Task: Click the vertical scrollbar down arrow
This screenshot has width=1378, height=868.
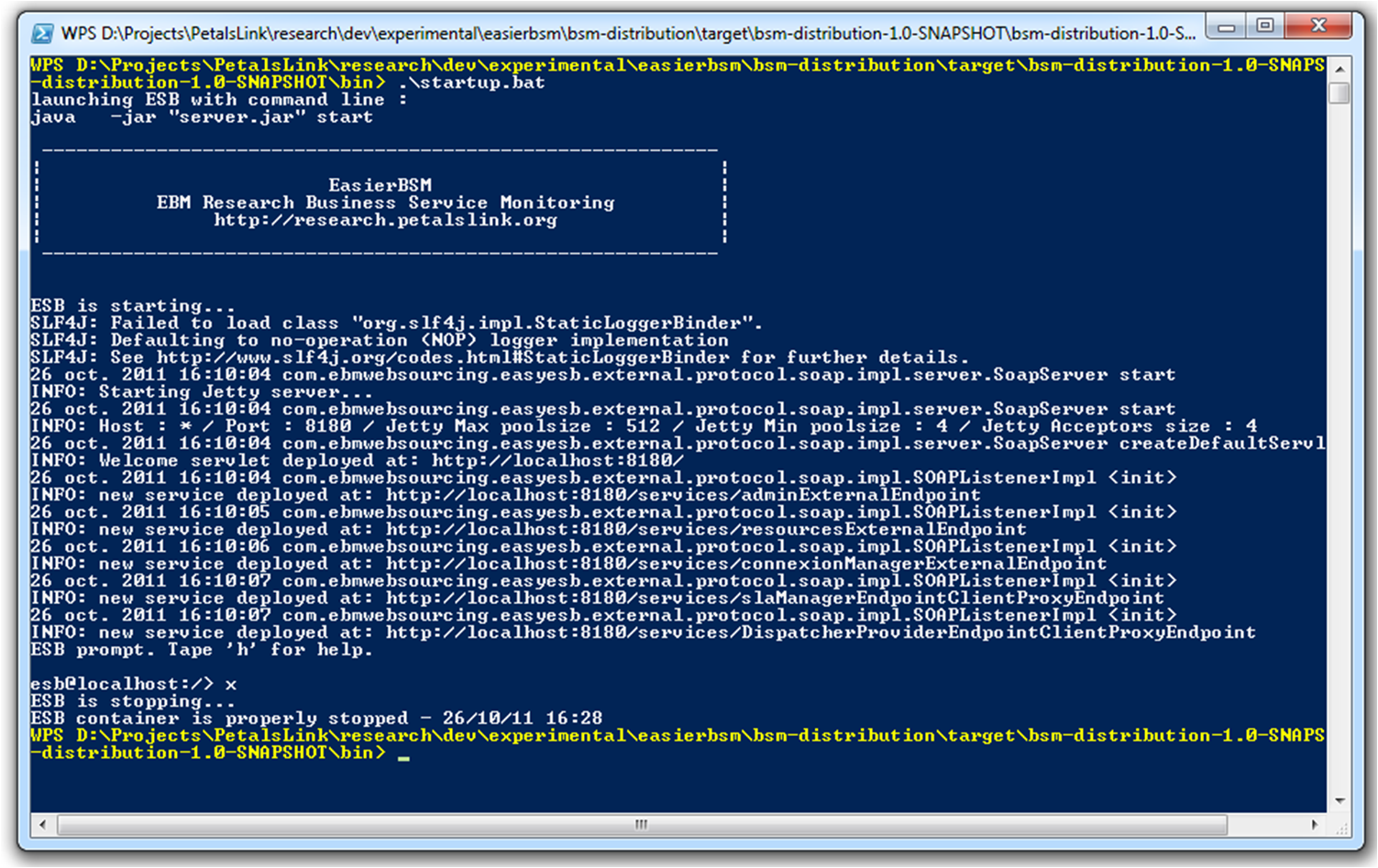Action: pos(1339,801)
